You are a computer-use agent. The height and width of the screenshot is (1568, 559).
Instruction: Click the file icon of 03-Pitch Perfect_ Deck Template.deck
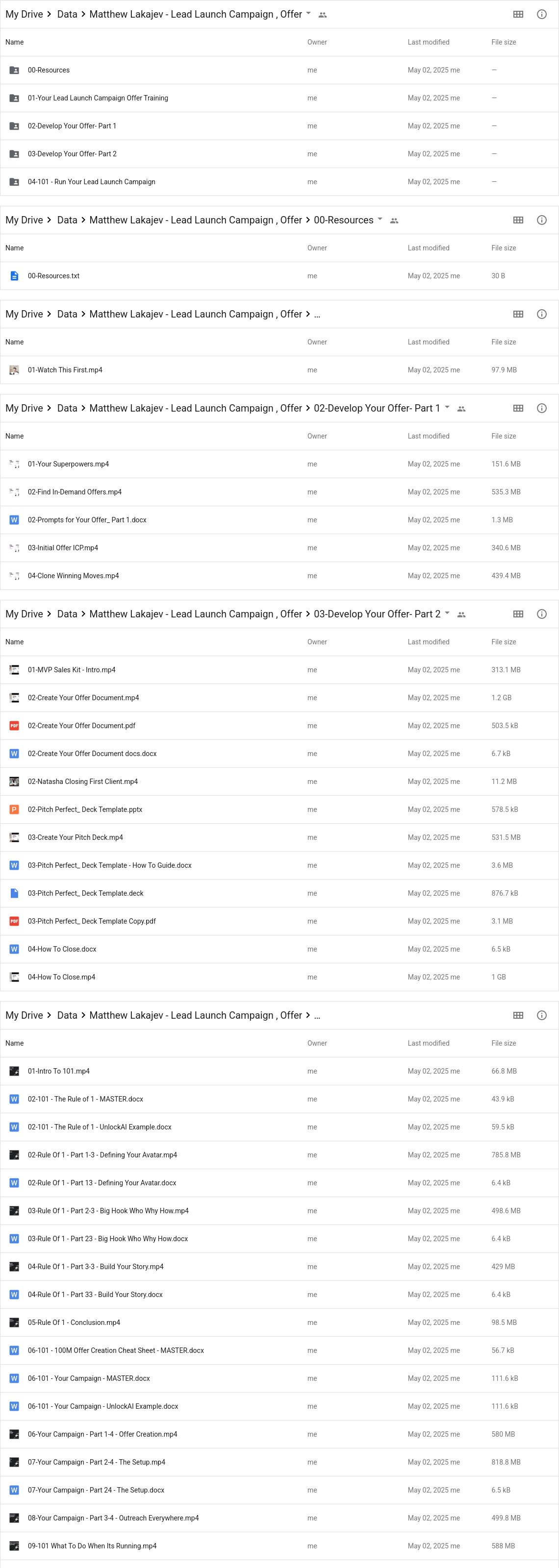pyautogui.click(x=14, y=894)
